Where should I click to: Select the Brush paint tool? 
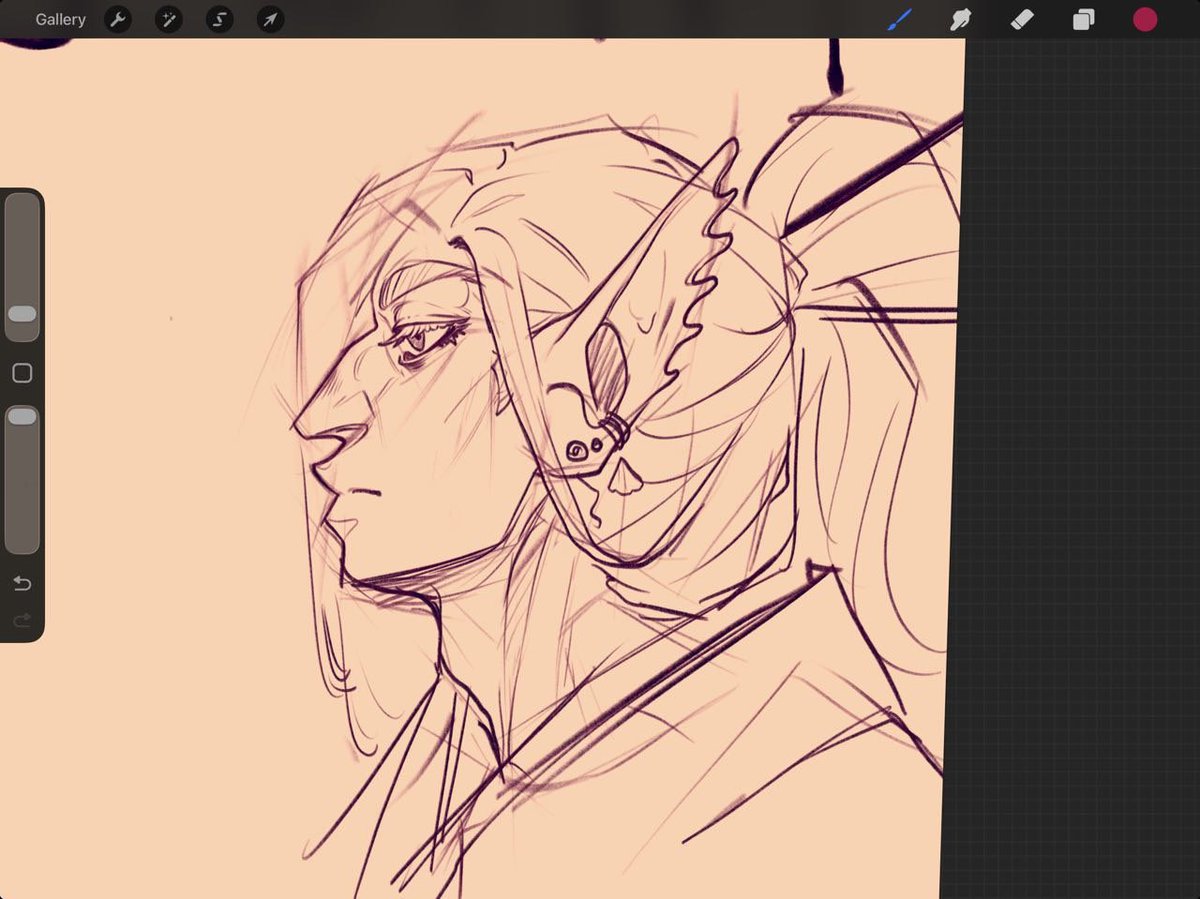point(899,19)
